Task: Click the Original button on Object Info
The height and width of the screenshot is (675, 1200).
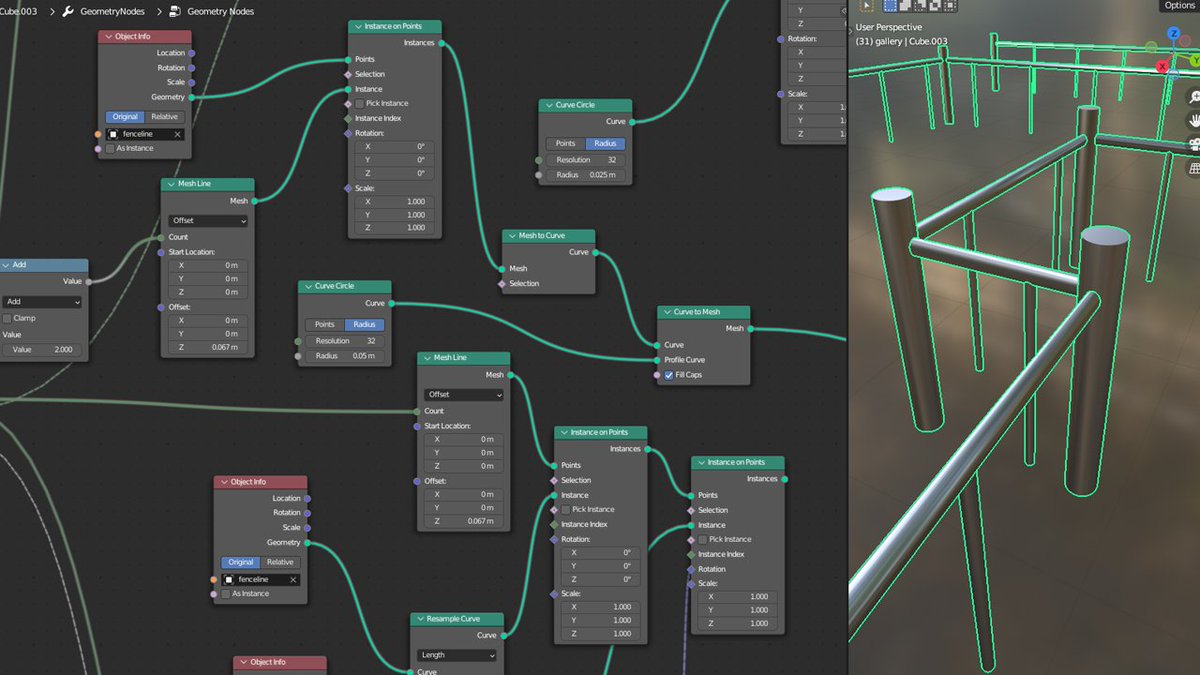Action: (124, 116)
